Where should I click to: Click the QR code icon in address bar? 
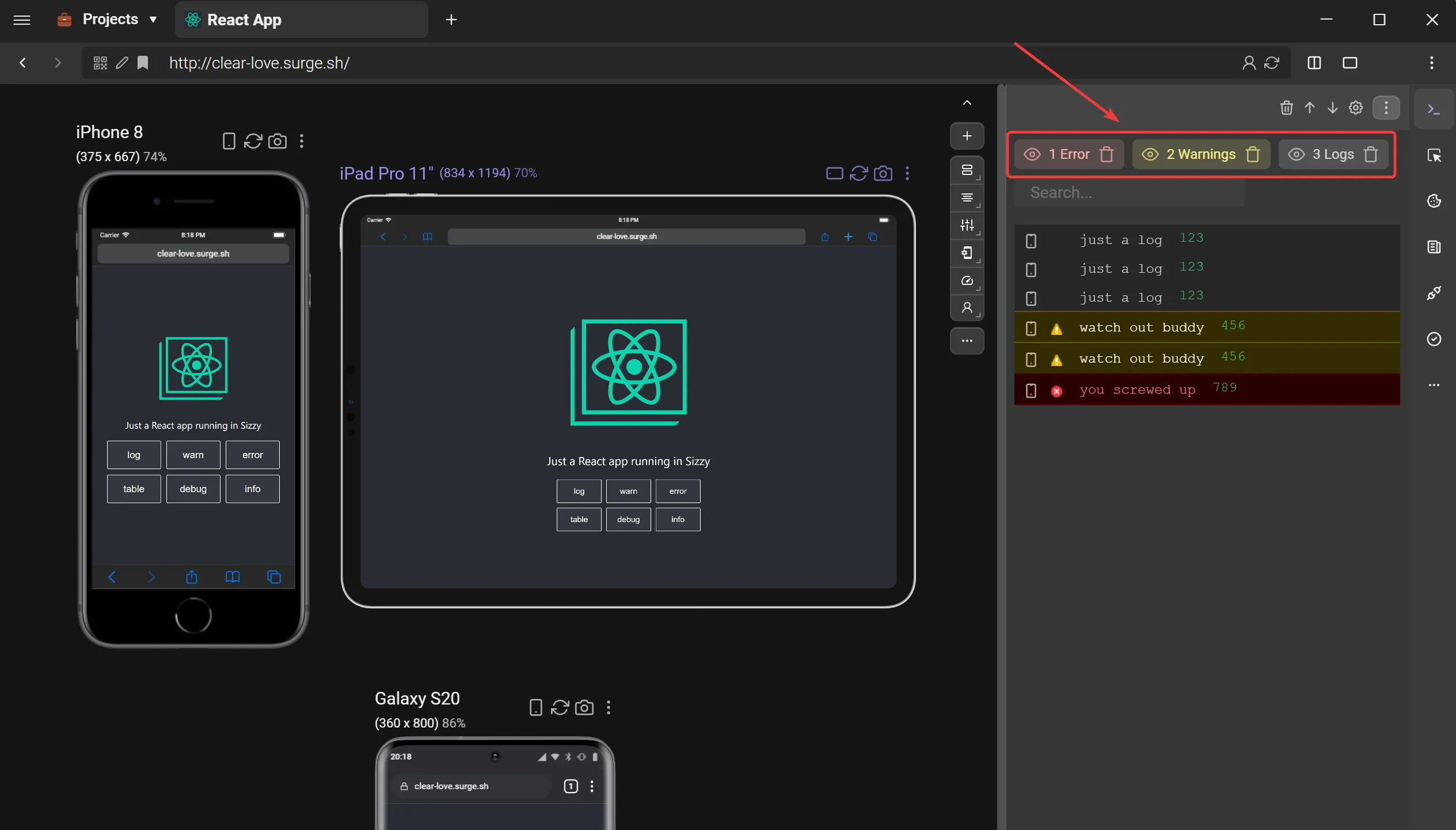[100, 63]
